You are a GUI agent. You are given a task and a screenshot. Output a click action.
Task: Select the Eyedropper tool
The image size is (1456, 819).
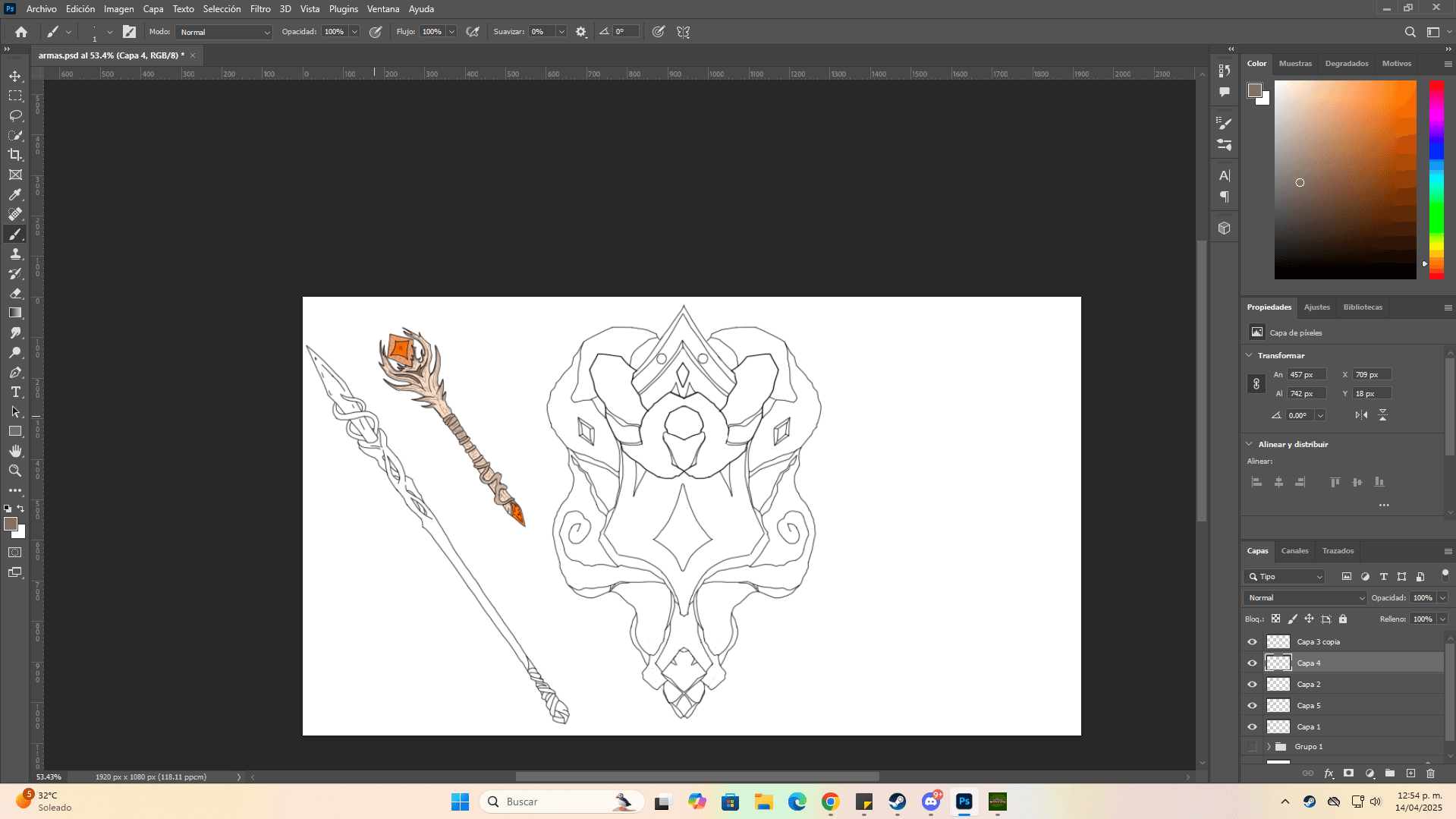point(15,194)
